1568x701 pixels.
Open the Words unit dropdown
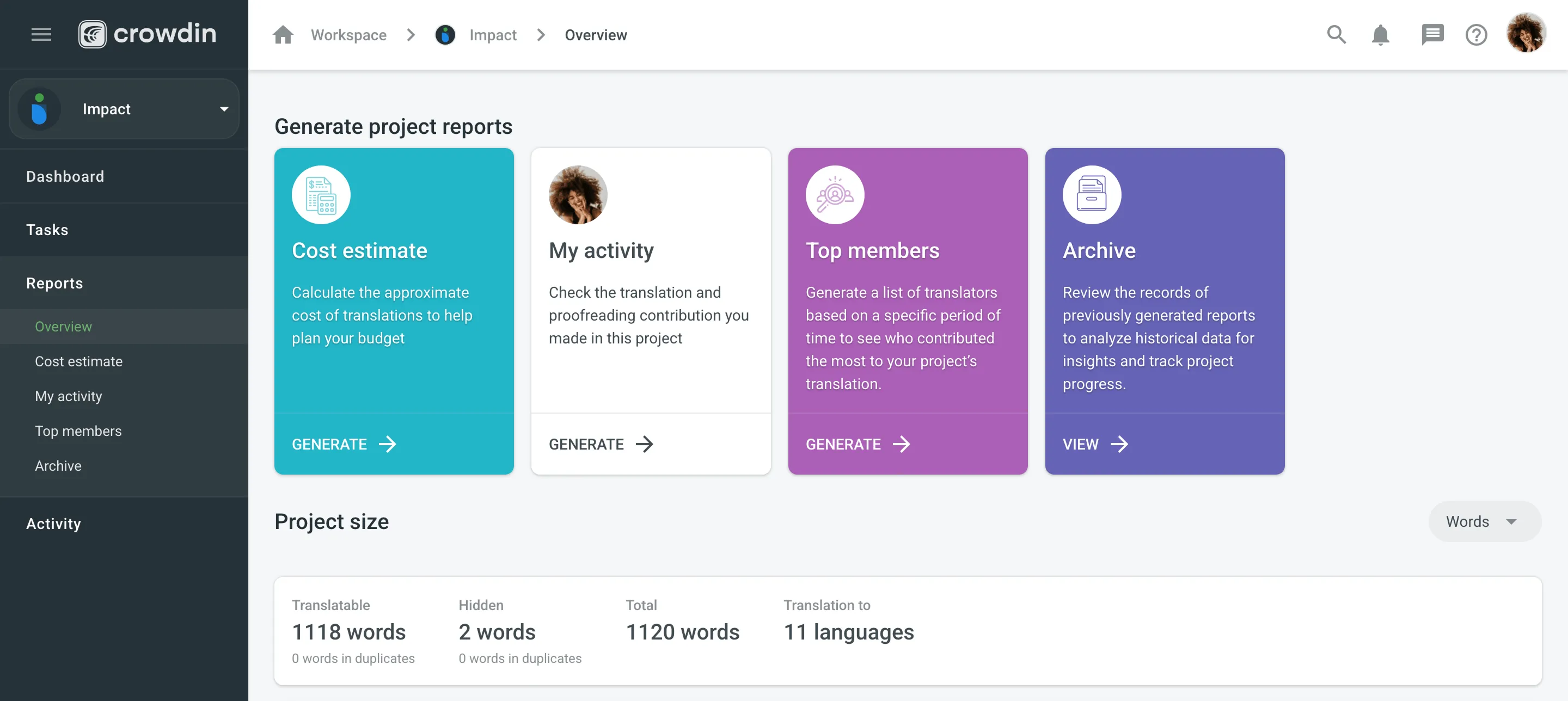click(1485, 521)
